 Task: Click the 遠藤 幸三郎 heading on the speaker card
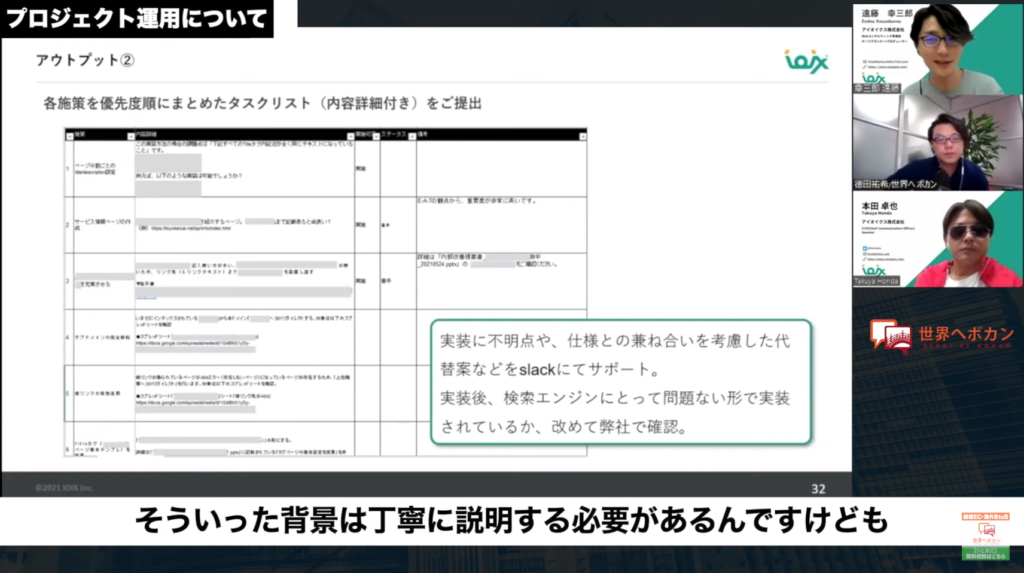[x=887, y=13]
